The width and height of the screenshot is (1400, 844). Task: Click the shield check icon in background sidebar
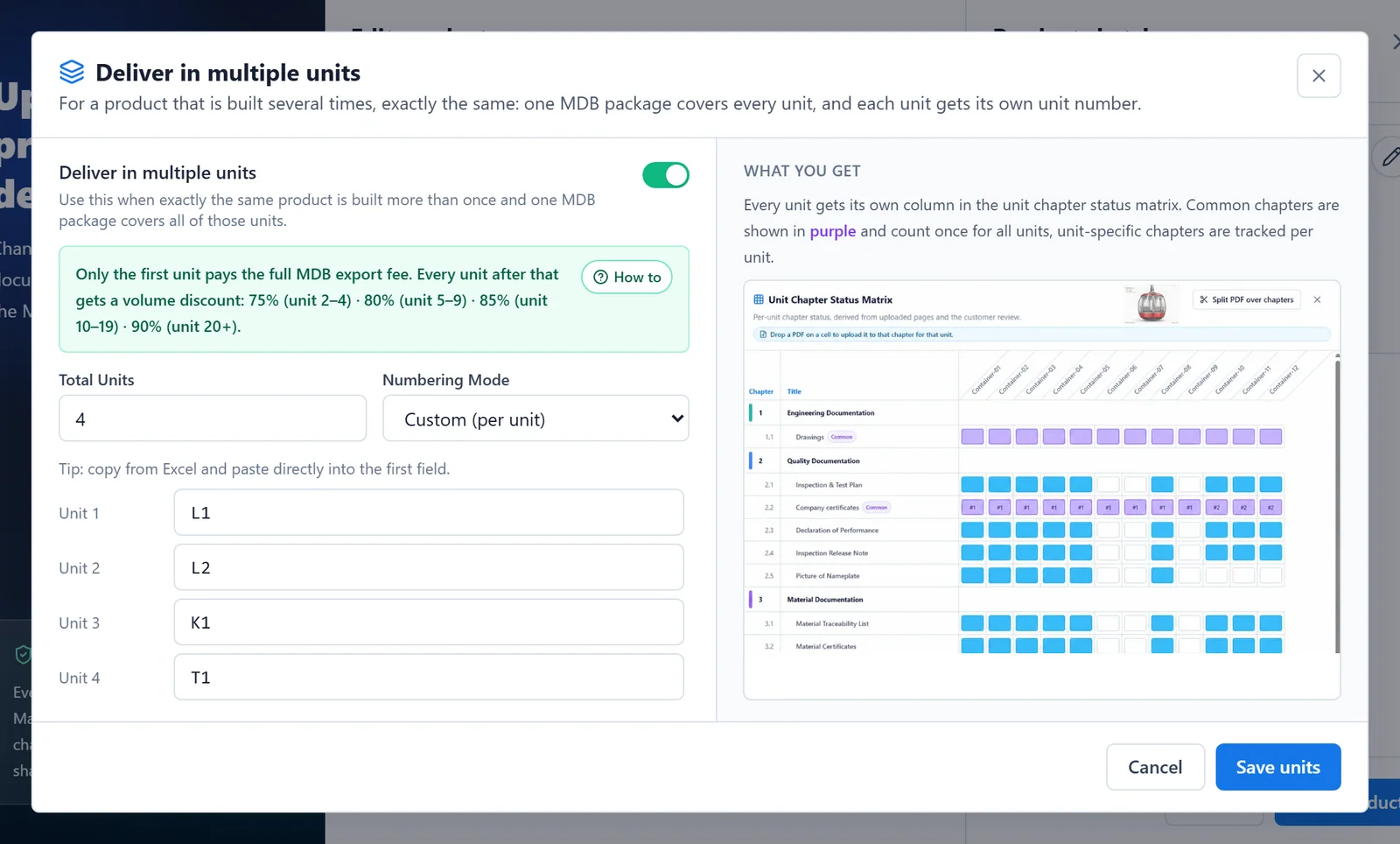(24, 654)
